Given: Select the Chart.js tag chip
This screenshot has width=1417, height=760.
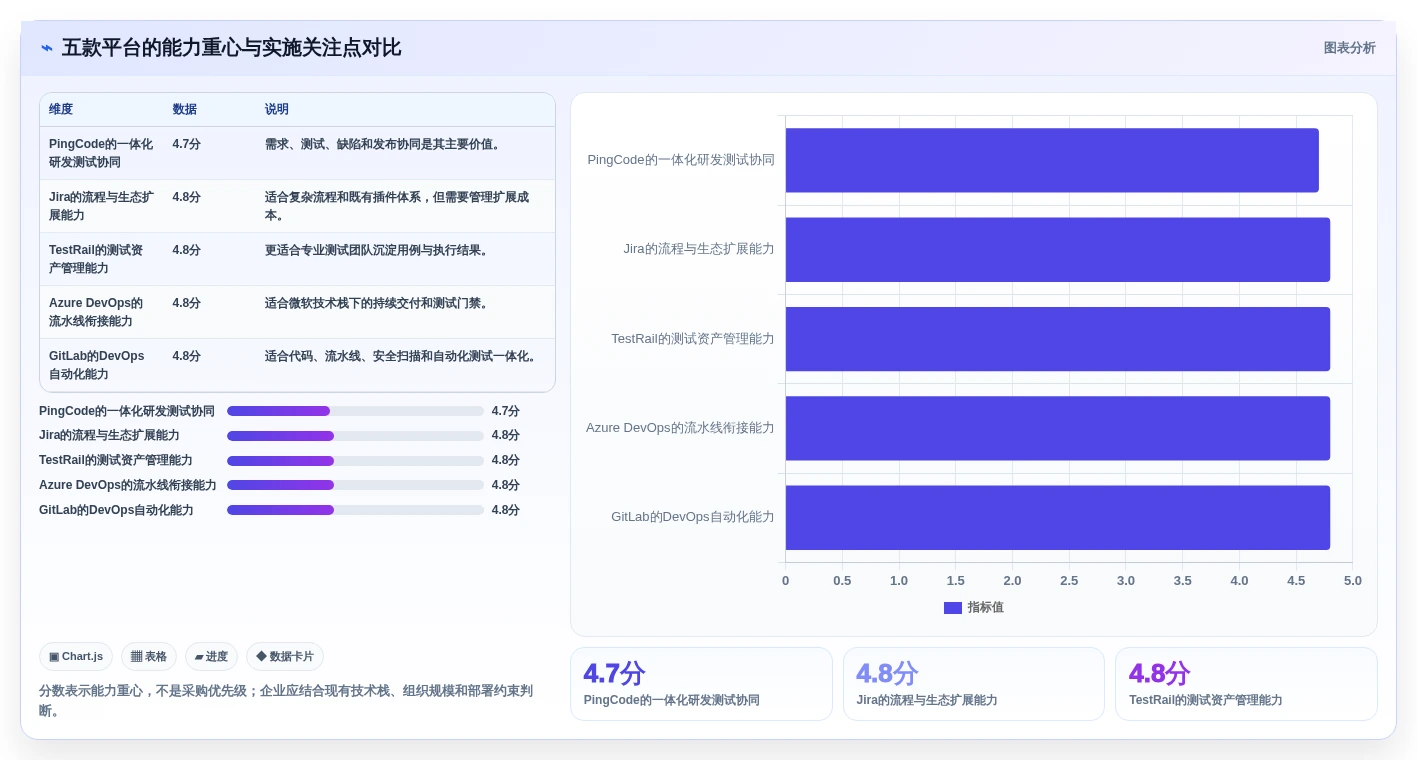Looking at the screenshot, I should coord(76,657).
